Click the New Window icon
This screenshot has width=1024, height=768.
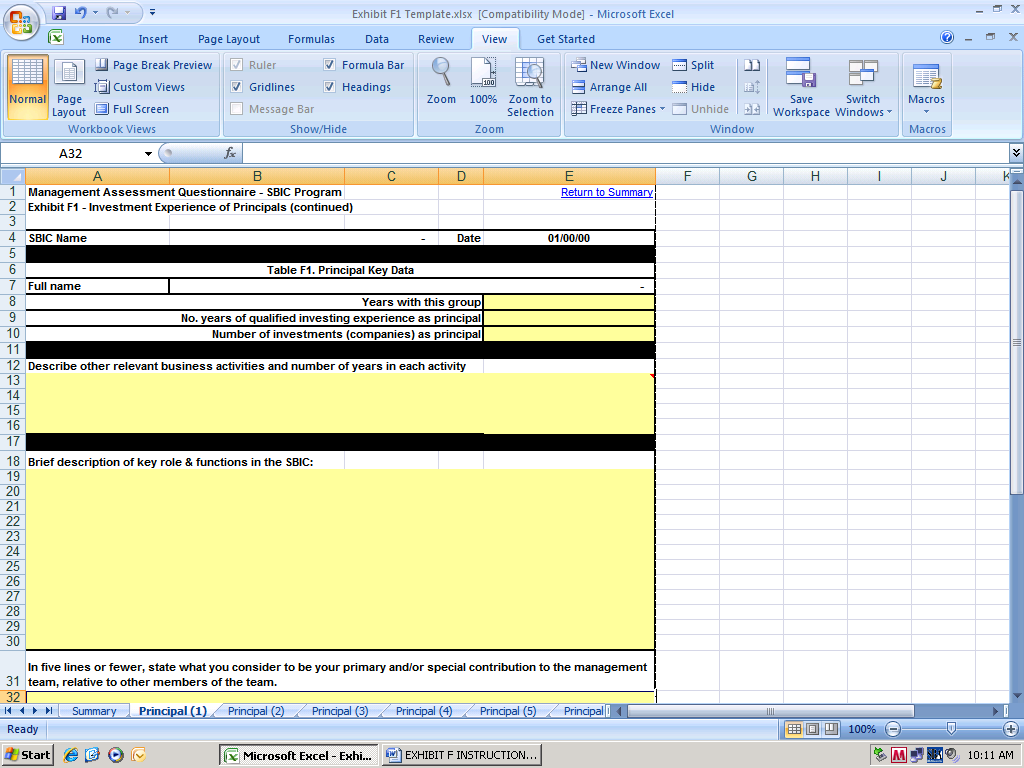616,65
